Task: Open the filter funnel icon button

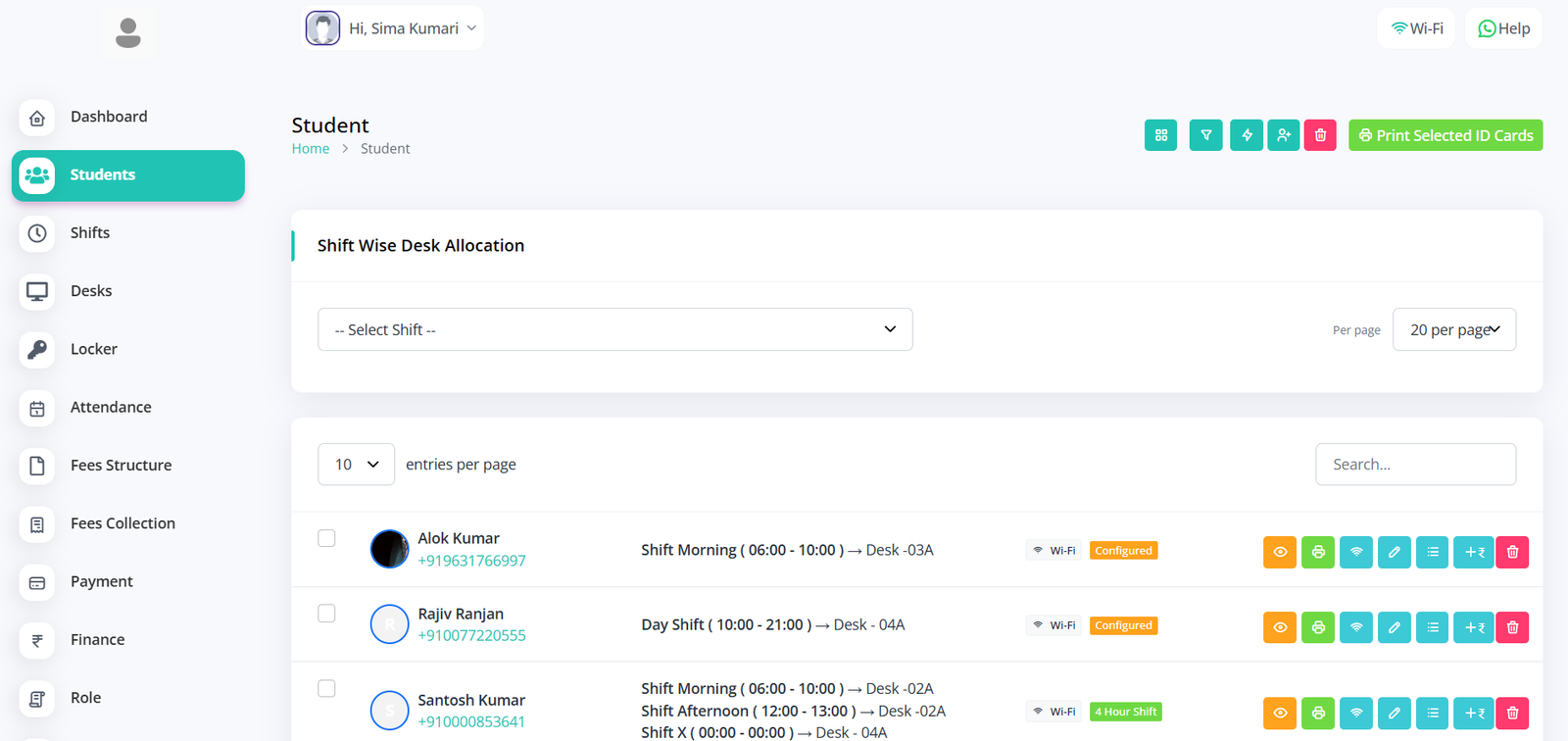Action: (x=1205, y=135)
